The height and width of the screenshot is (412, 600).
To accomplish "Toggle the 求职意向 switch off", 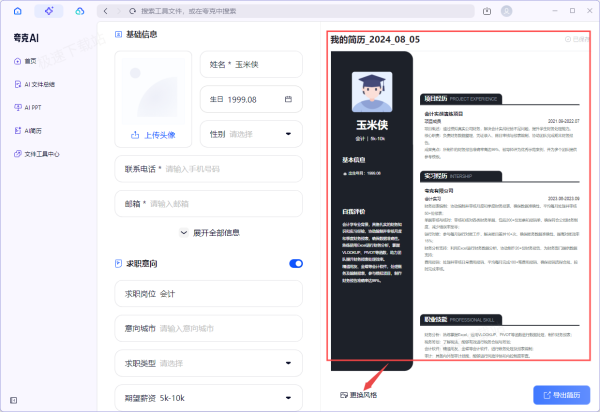I will point(296,264).
